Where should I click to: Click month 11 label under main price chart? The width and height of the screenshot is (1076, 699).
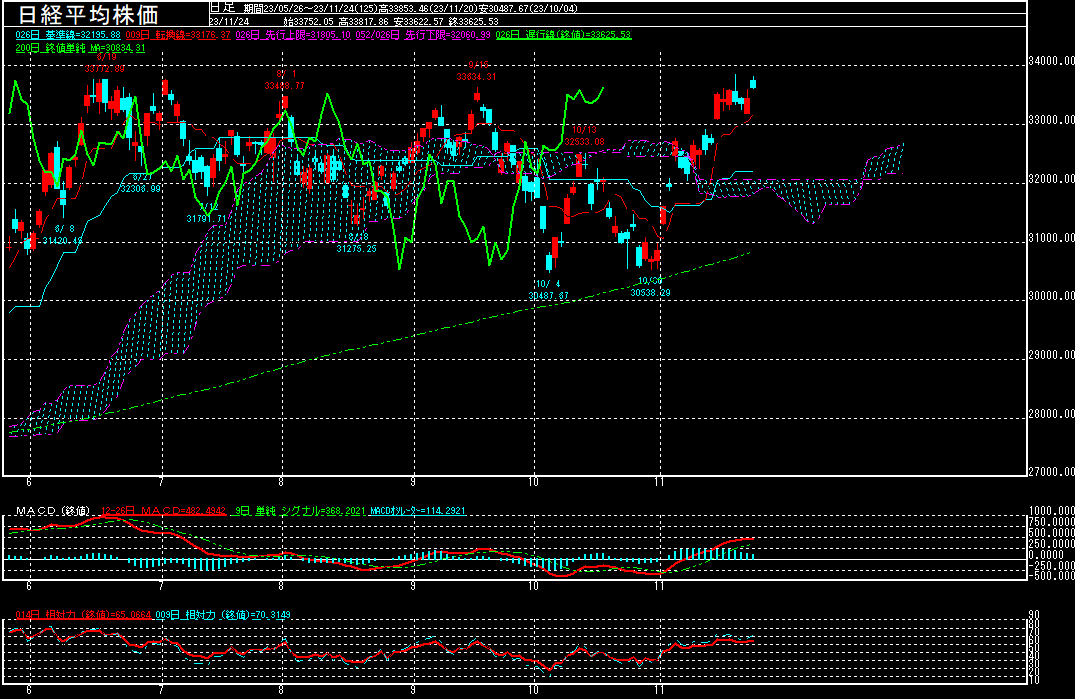click(659, 482)
